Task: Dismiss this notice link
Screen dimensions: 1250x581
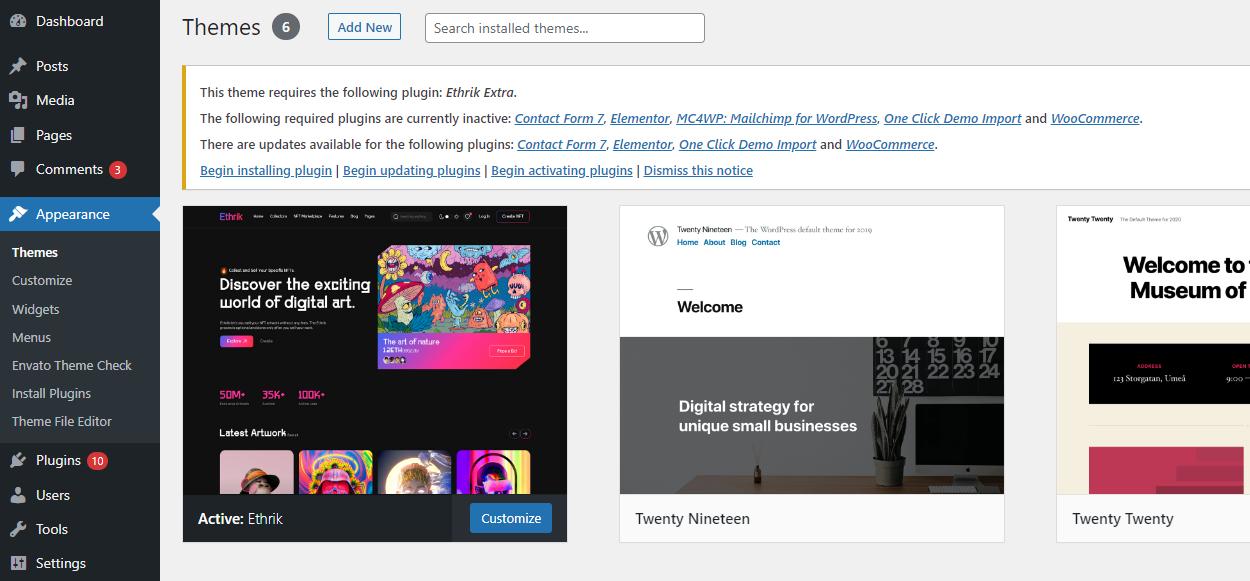Action: point(698,170)
